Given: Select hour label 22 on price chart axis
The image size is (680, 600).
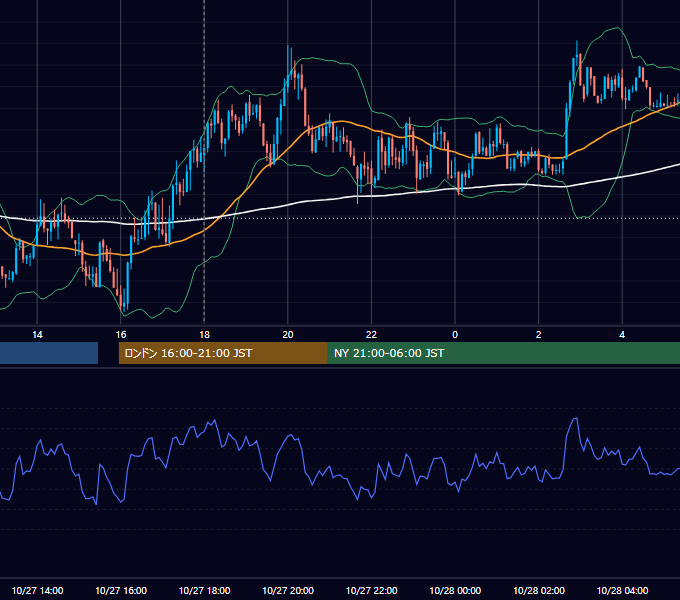Looking at the screenshot, I should (x=371, y=335).
